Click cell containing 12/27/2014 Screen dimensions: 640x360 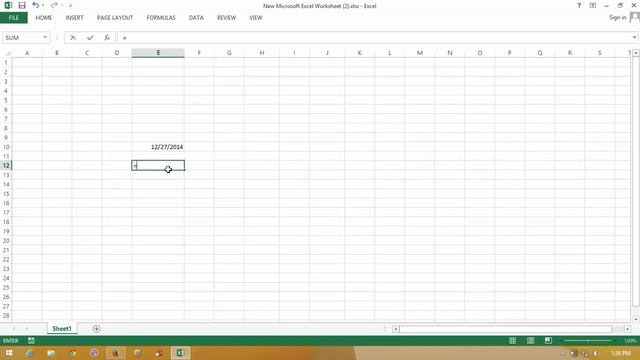158,147
